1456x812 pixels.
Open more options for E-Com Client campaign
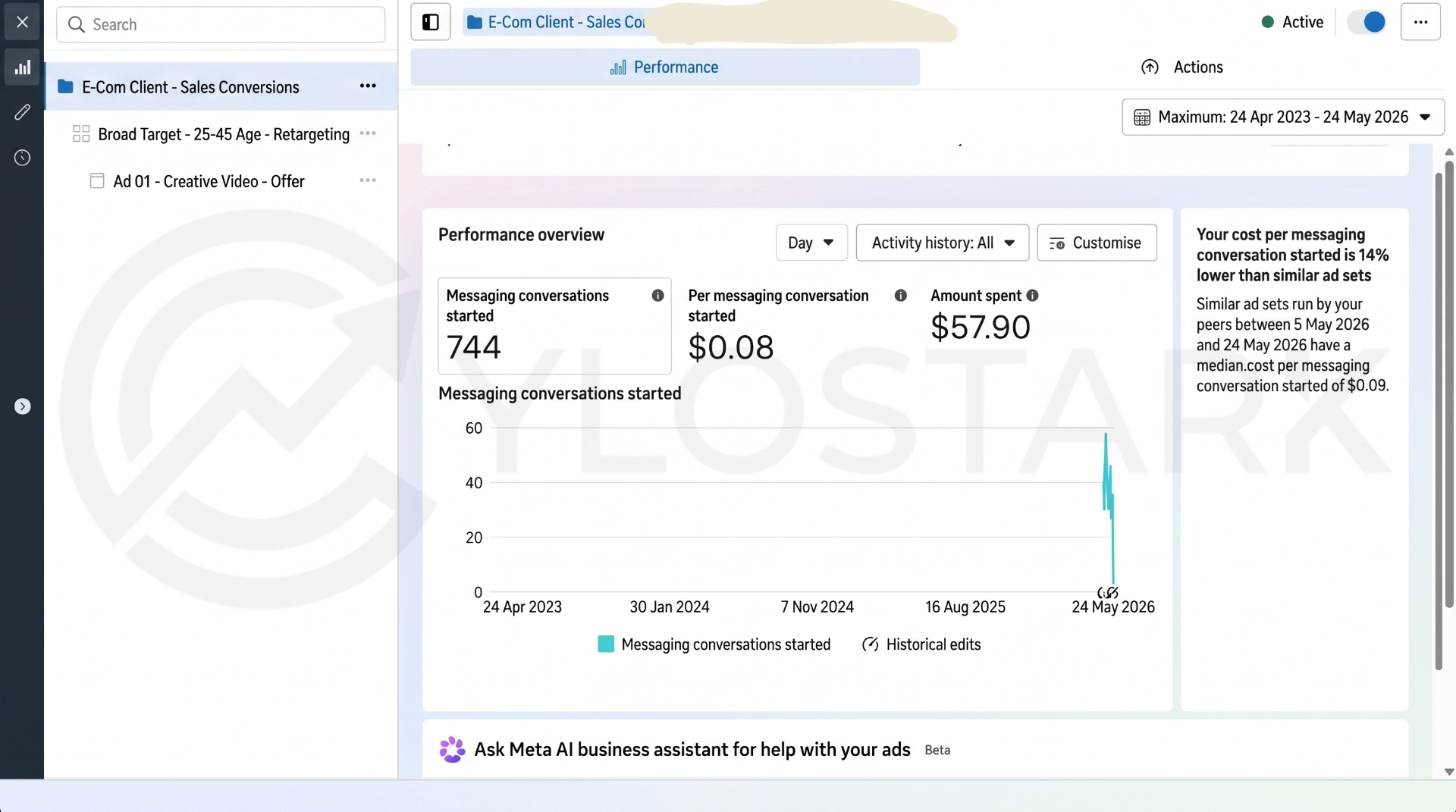click(368, 86)
